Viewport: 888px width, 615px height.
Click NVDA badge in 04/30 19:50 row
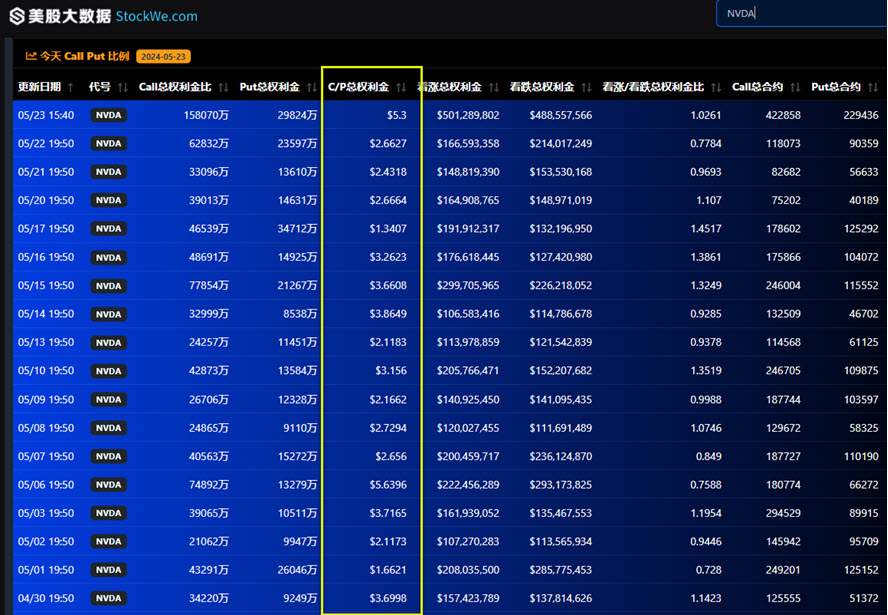(109, 599)
